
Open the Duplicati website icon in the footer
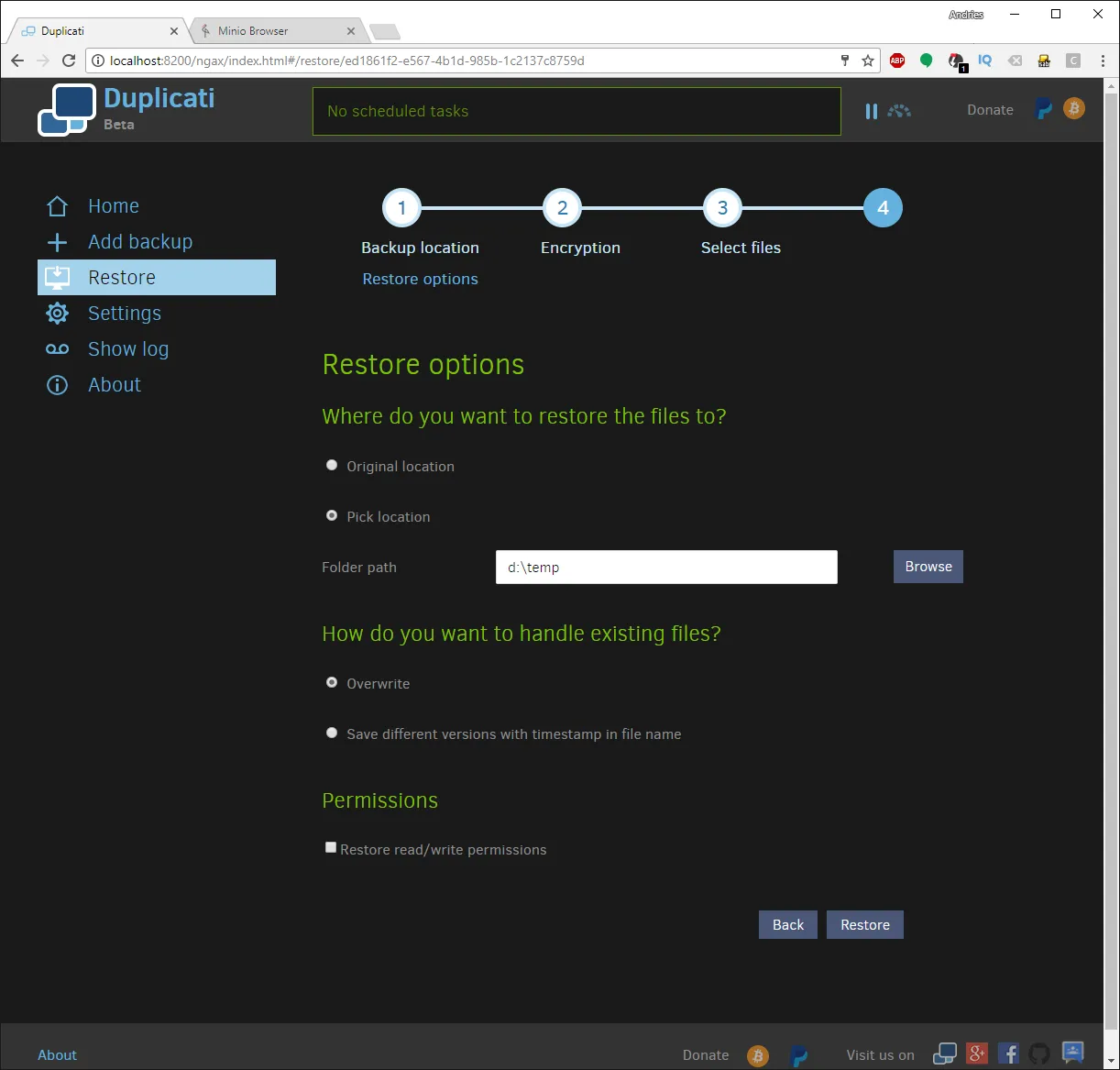pyautogui.click(x=944, y=1054)
